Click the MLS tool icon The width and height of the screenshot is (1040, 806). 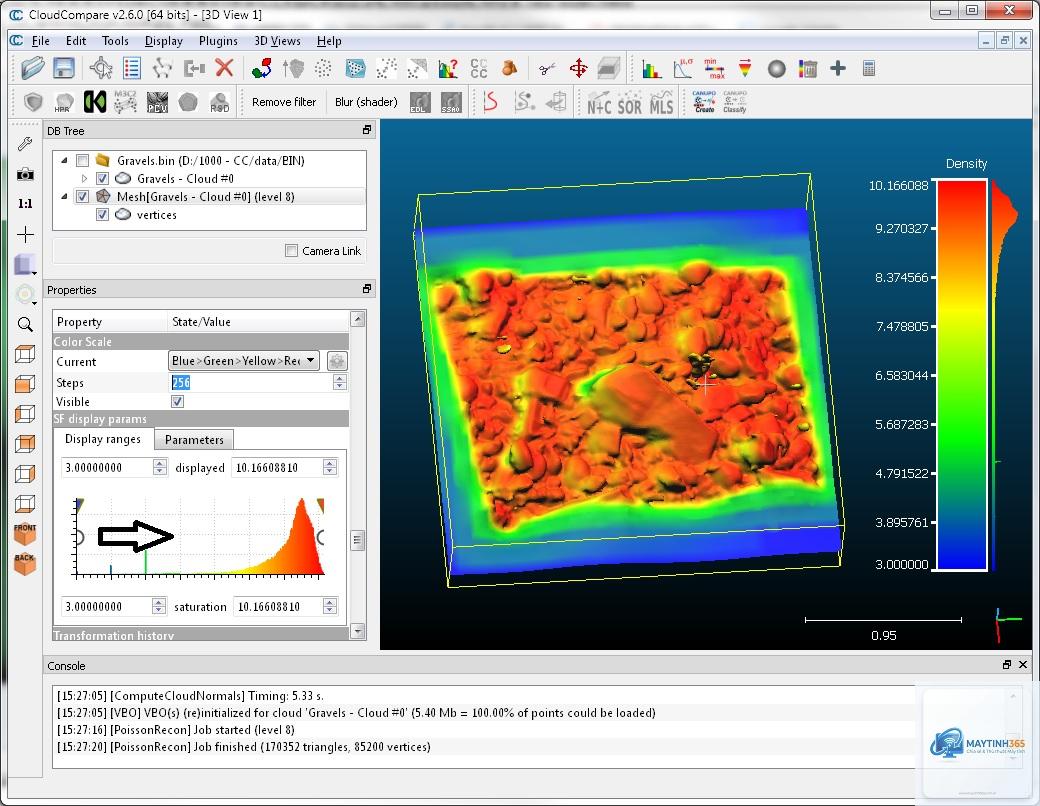(661, 103)
